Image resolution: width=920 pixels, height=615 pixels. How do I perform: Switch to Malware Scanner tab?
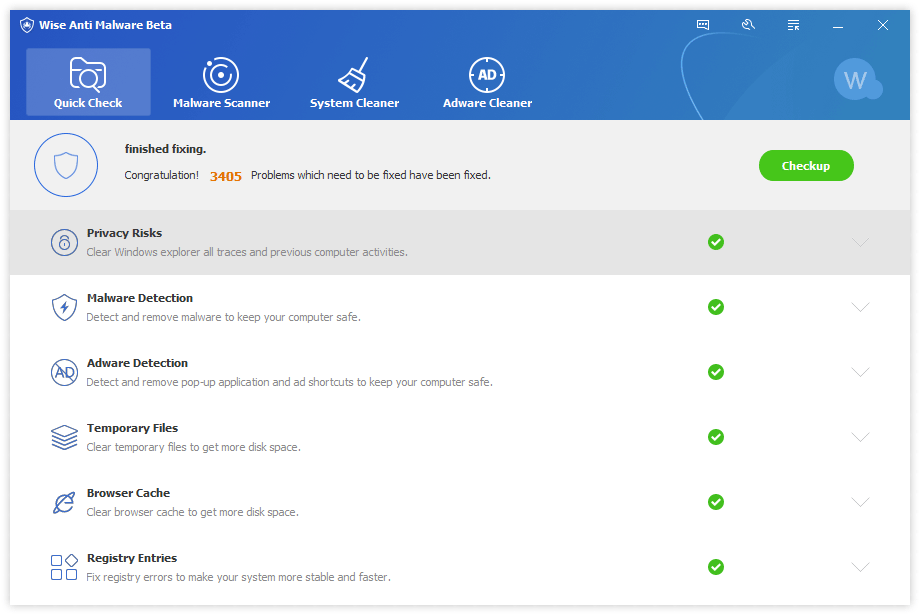pyautogui.click(x=221, y=82)
